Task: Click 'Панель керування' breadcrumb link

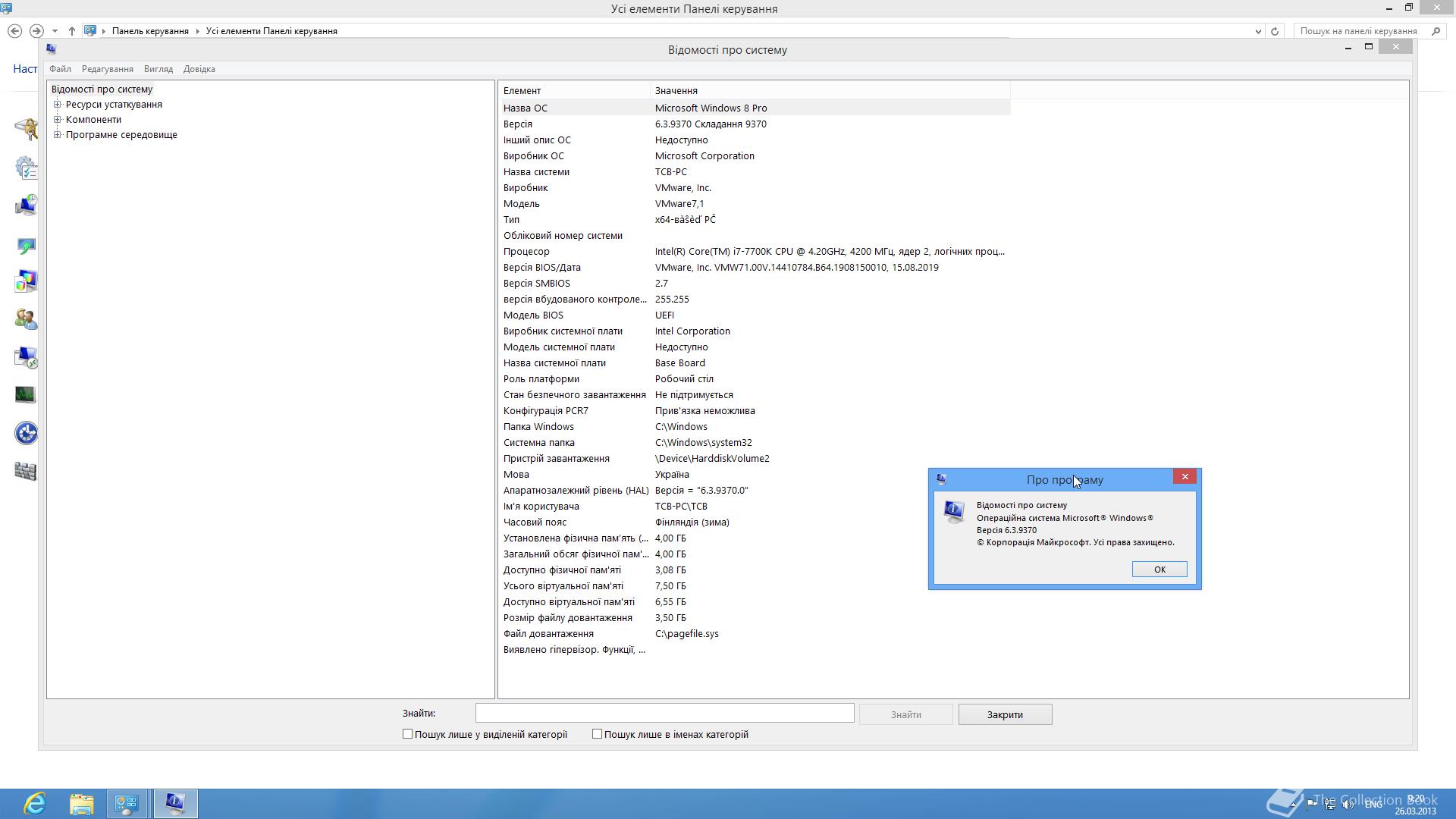Action: pyautogui.click(x=150, y=31)
